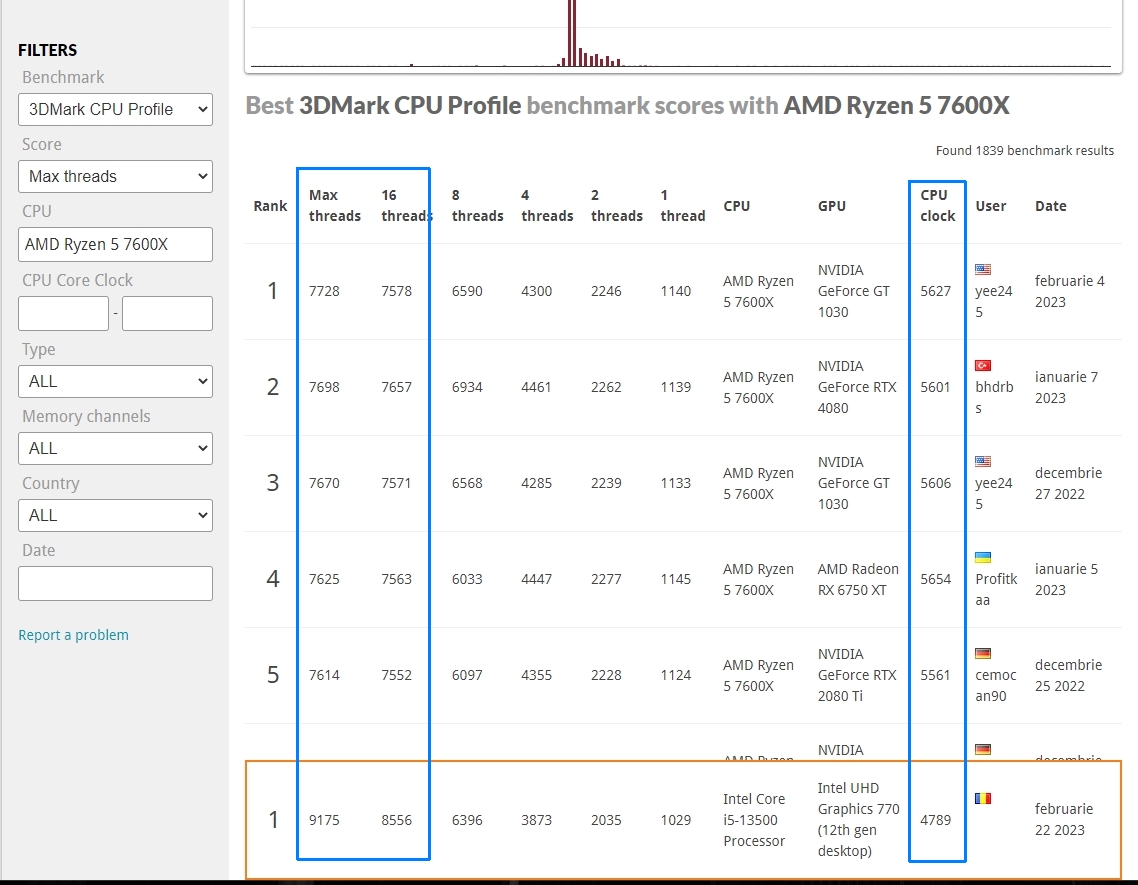The width and height of the screenshot is (1138, 885).
Task: Open the Report a problem link
Action: (x=73, y=635)
